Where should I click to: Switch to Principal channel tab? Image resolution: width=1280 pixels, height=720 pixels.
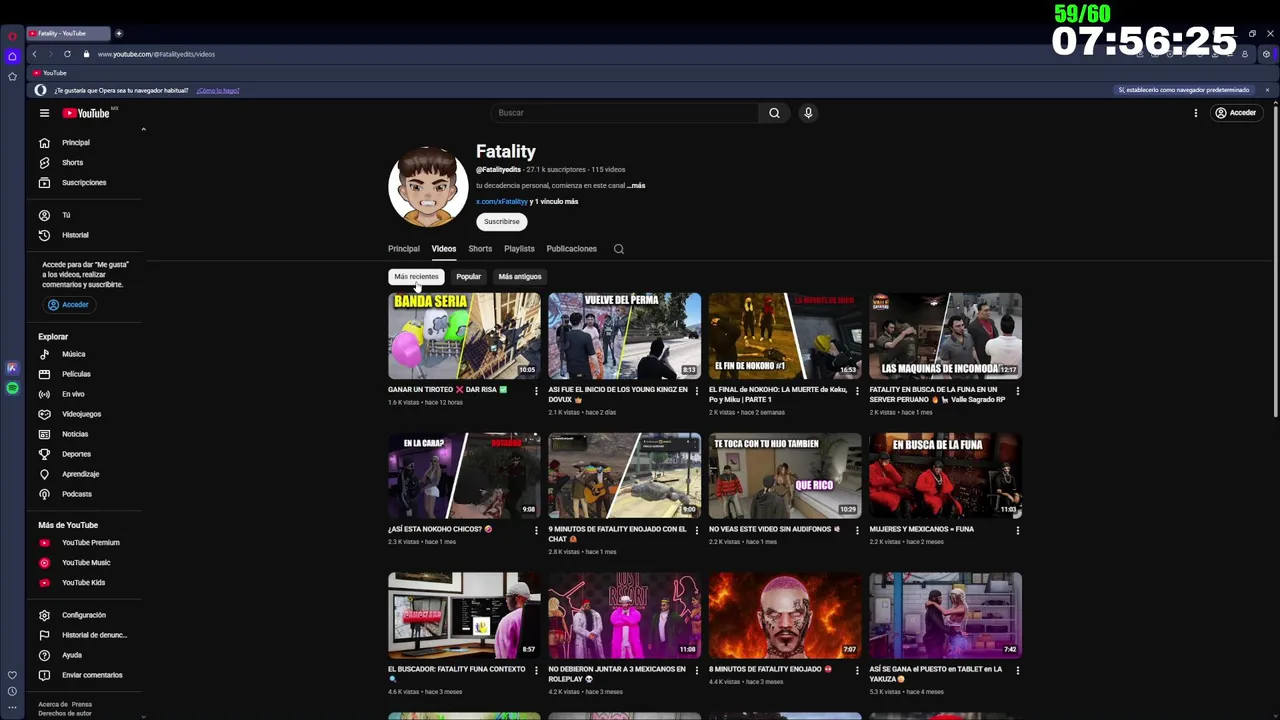404,249
